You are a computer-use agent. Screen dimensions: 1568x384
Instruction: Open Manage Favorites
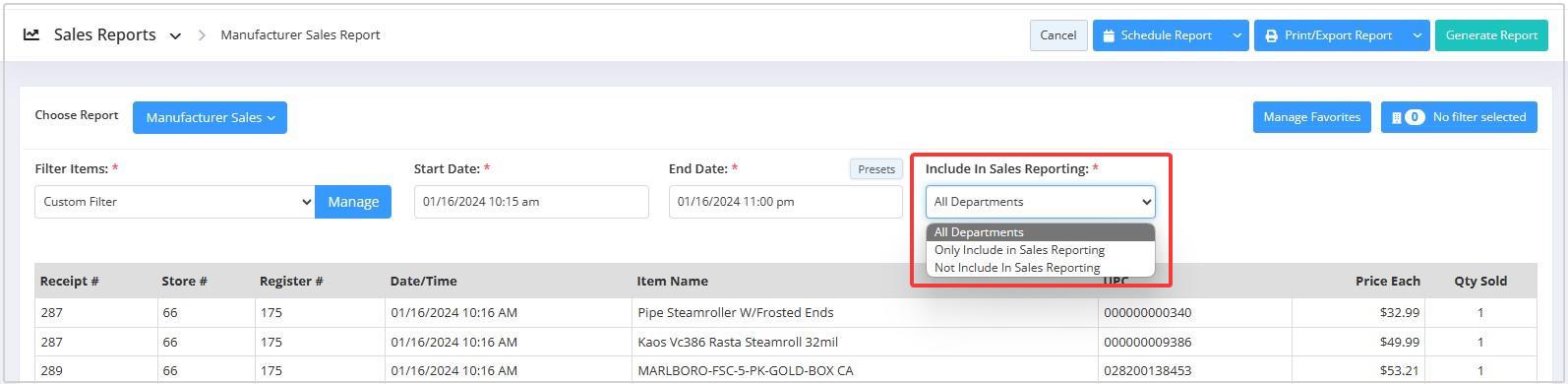pyautogui.click(x=1311, y=117)
